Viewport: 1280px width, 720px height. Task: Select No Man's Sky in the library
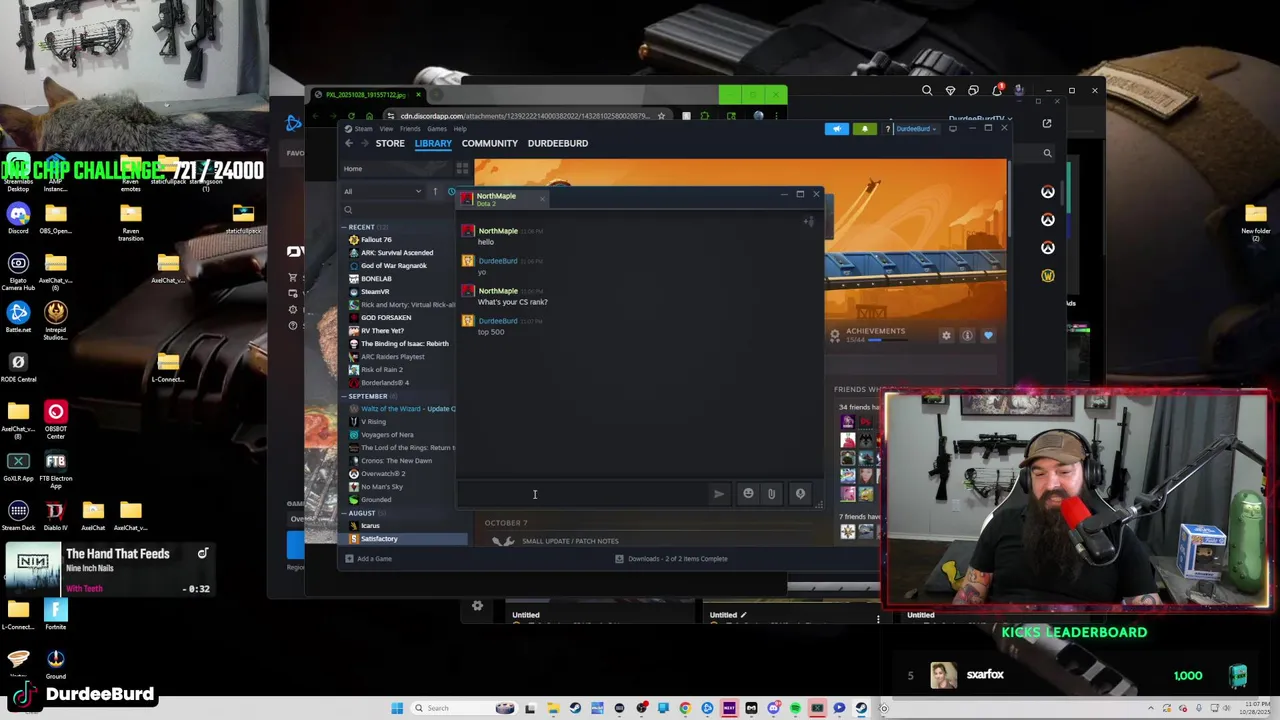tap(382, 487)
